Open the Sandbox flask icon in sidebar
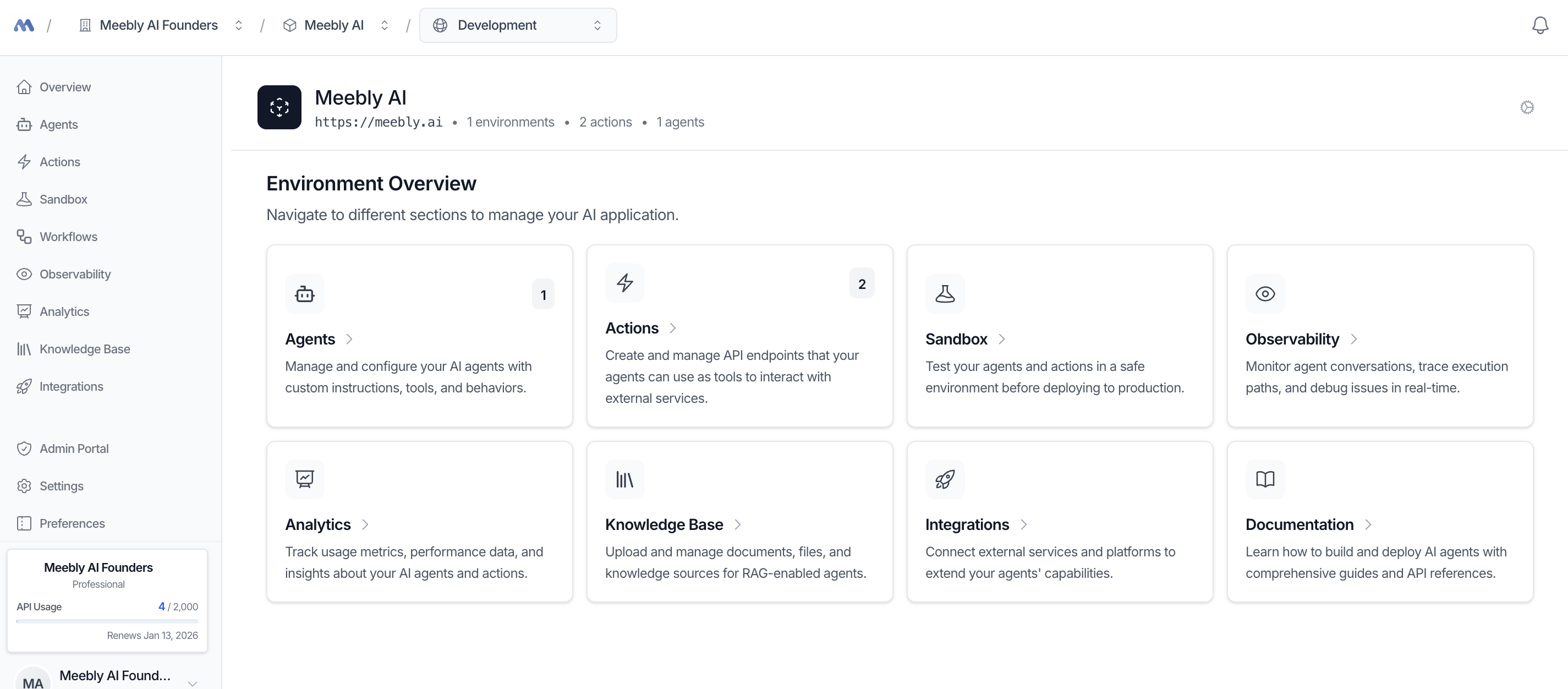Screen dimensions: 1568x689 click(x=24, y=199)
